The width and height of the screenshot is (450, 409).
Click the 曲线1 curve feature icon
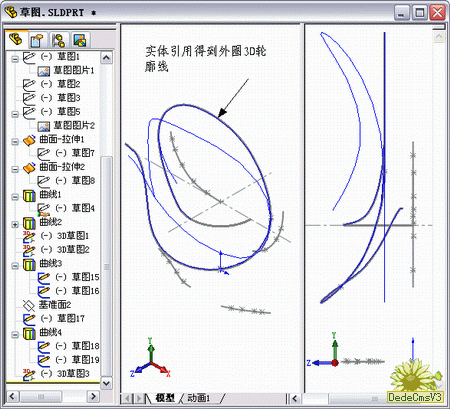point(29,195)
